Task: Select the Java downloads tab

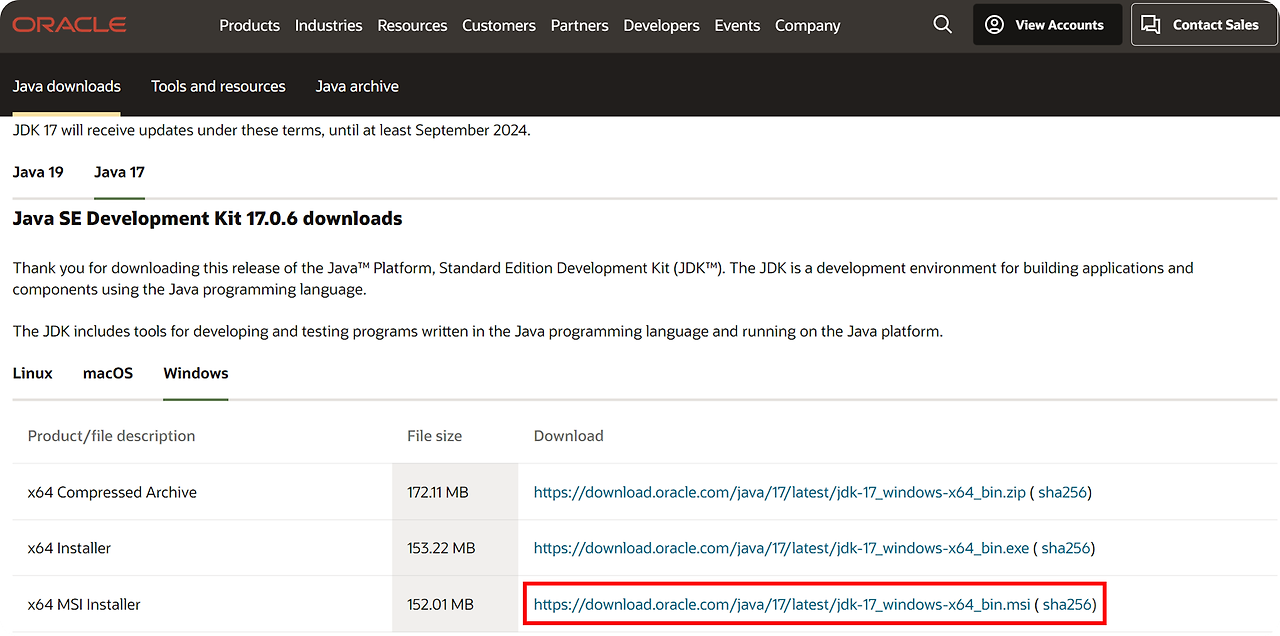Action: pos(66,86)
